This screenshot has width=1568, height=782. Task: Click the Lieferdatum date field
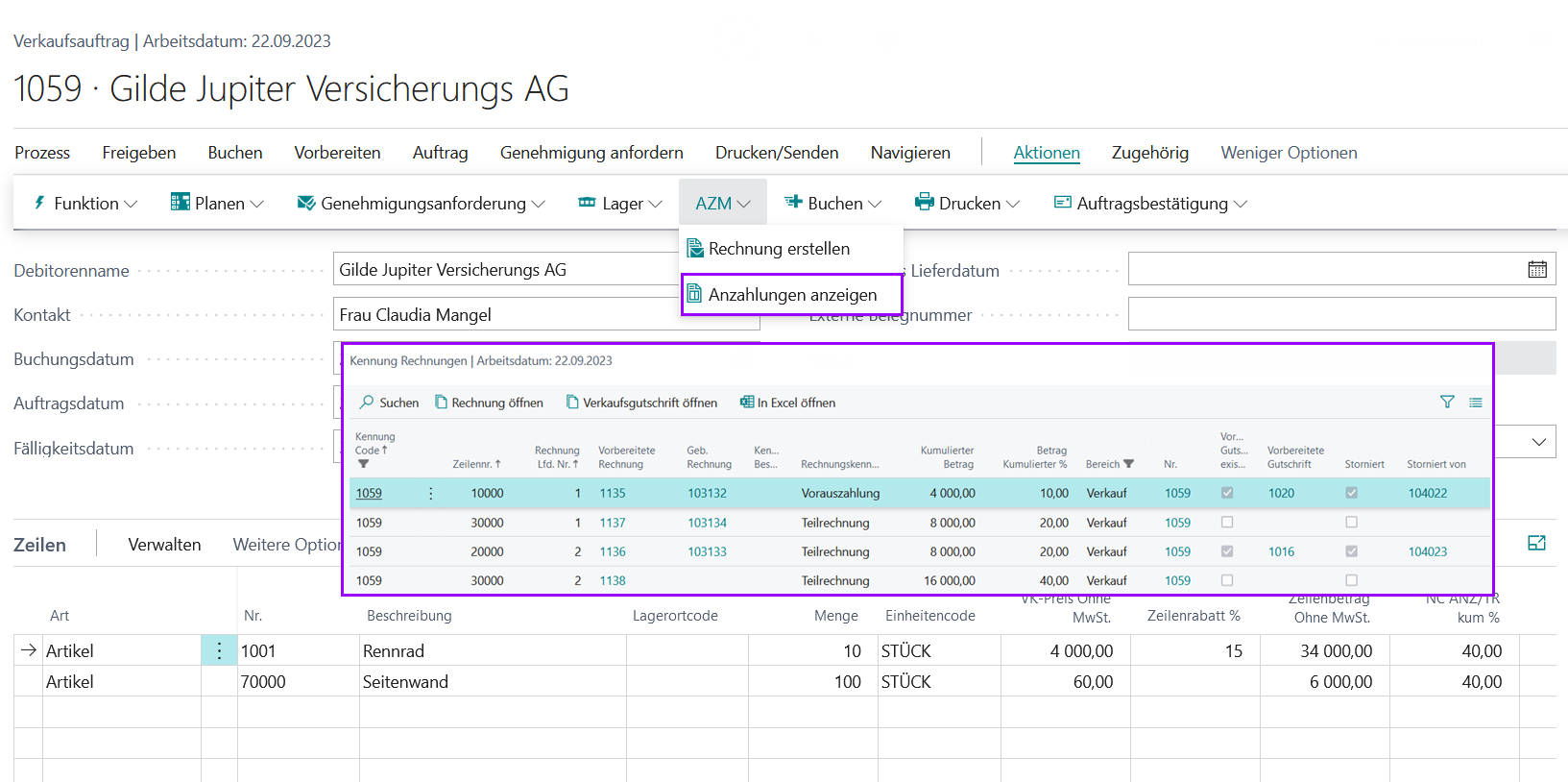(1341, 270)
